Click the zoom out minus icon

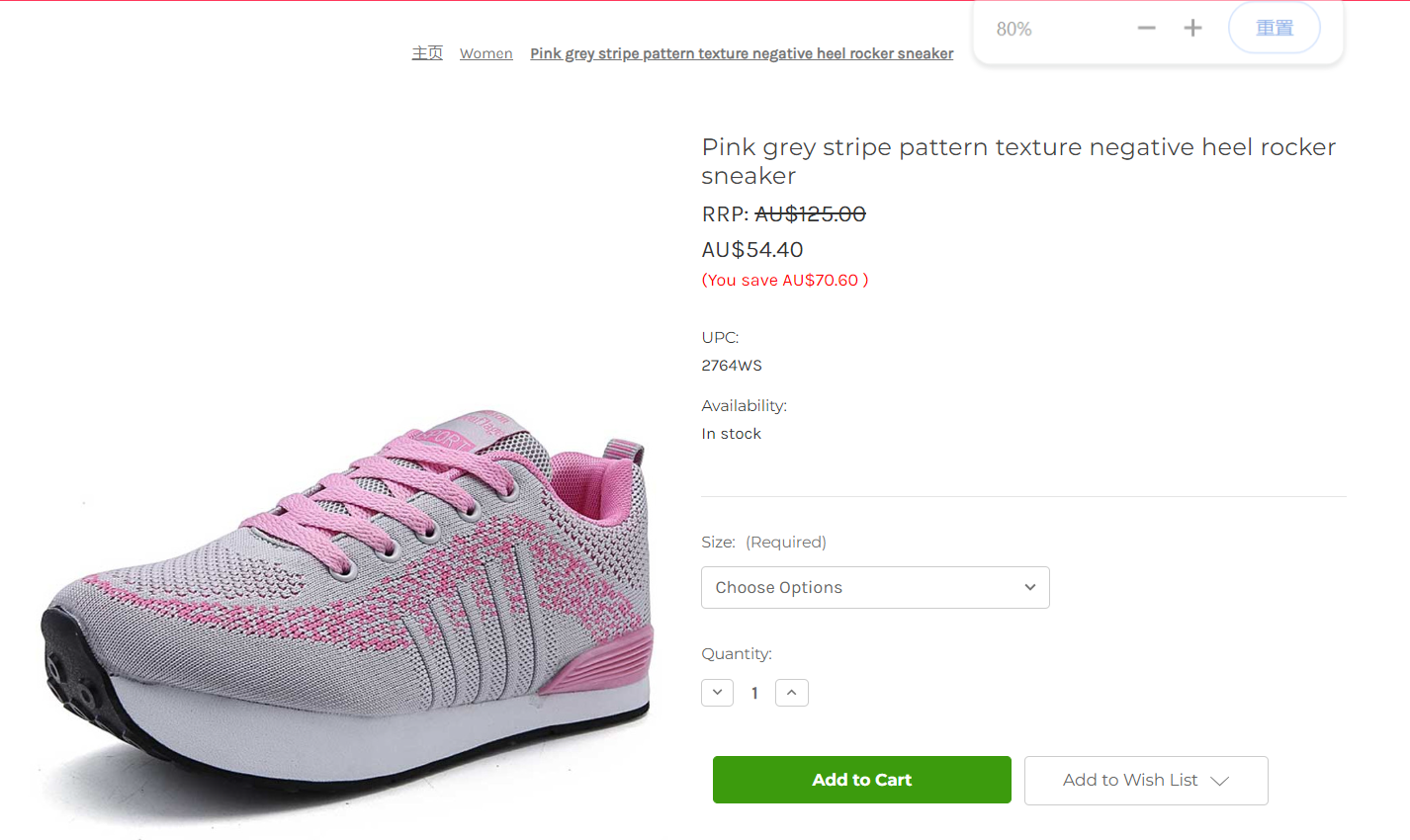(x=1146, y=29)
